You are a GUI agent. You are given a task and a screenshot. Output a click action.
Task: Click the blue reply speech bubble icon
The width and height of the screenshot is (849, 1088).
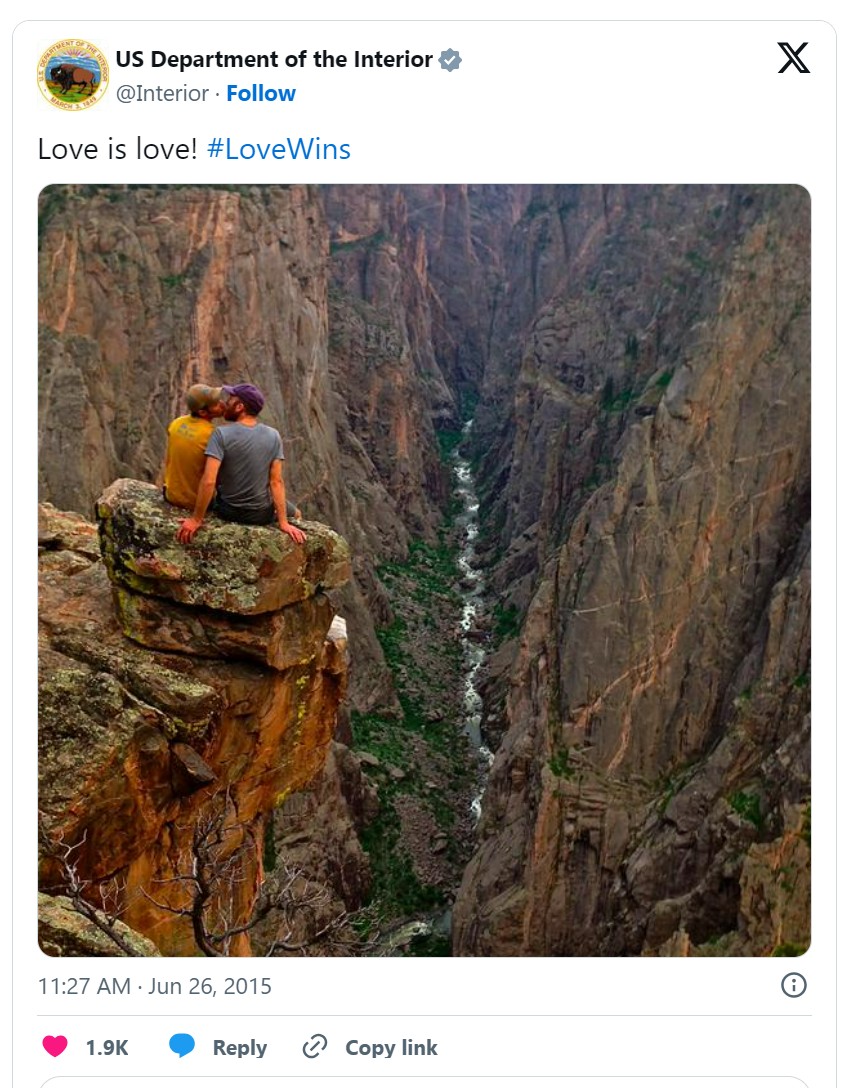tap(182, 1047)
